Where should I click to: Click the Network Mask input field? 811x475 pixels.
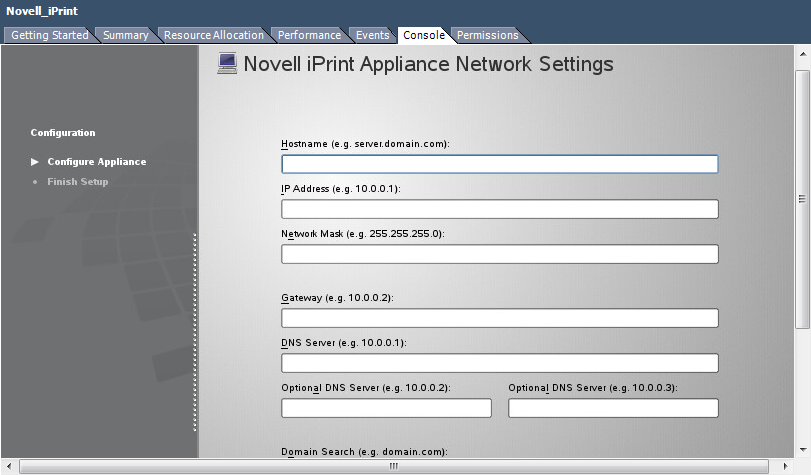[500, 254]
